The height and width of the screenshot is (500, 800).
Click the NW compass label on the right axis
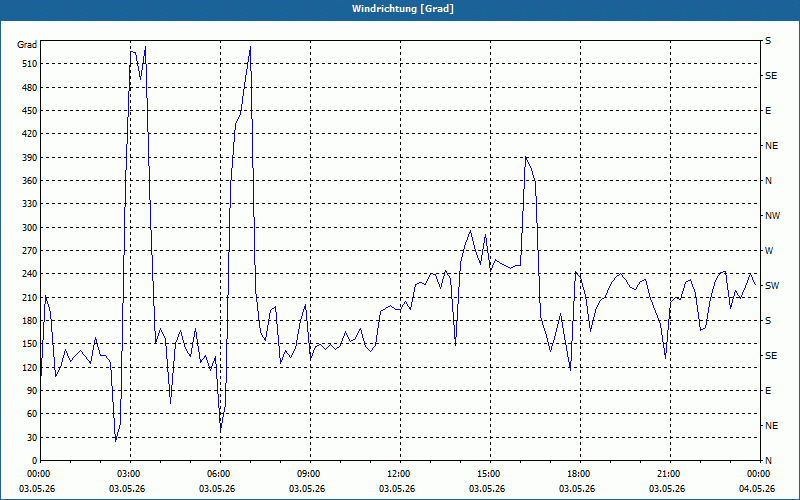pos(772,216)
